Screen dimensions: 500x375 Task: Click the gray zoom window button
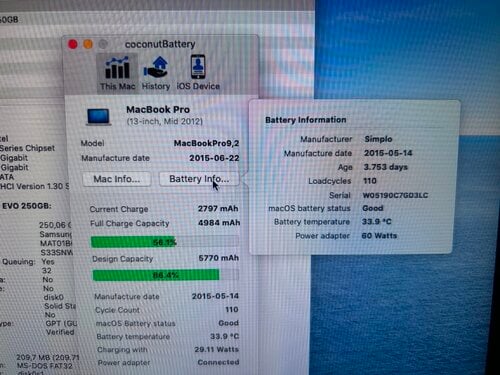tap(103, 44)
